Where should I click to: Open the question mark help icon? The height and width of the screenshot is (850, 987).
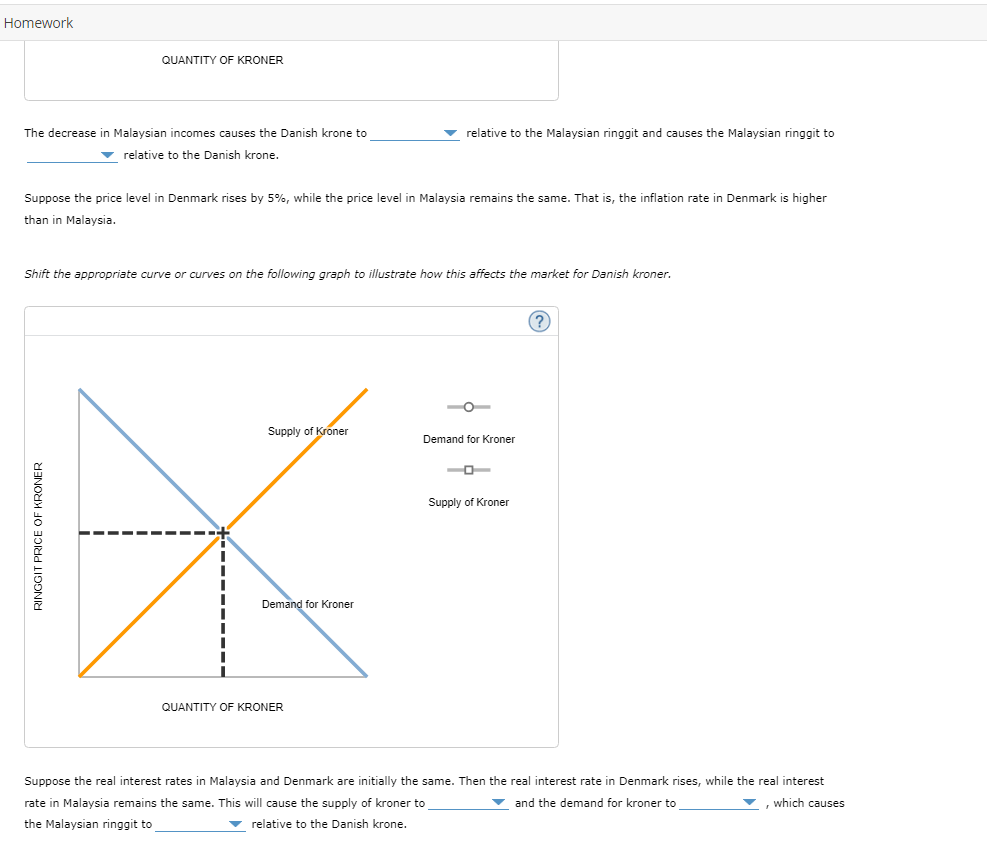pyautogui.click(x=539, y=321)
